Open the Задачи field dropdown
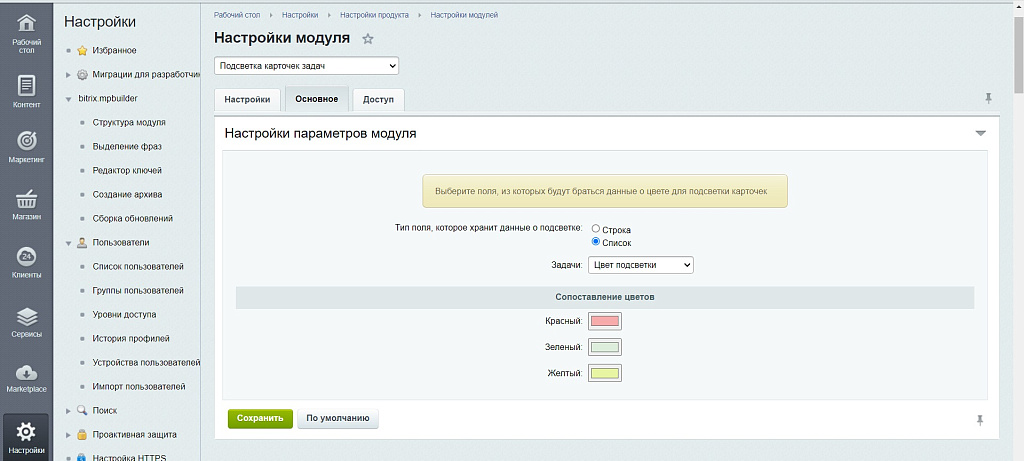This screenshot has width=1024, height=461. click(640, 265)
